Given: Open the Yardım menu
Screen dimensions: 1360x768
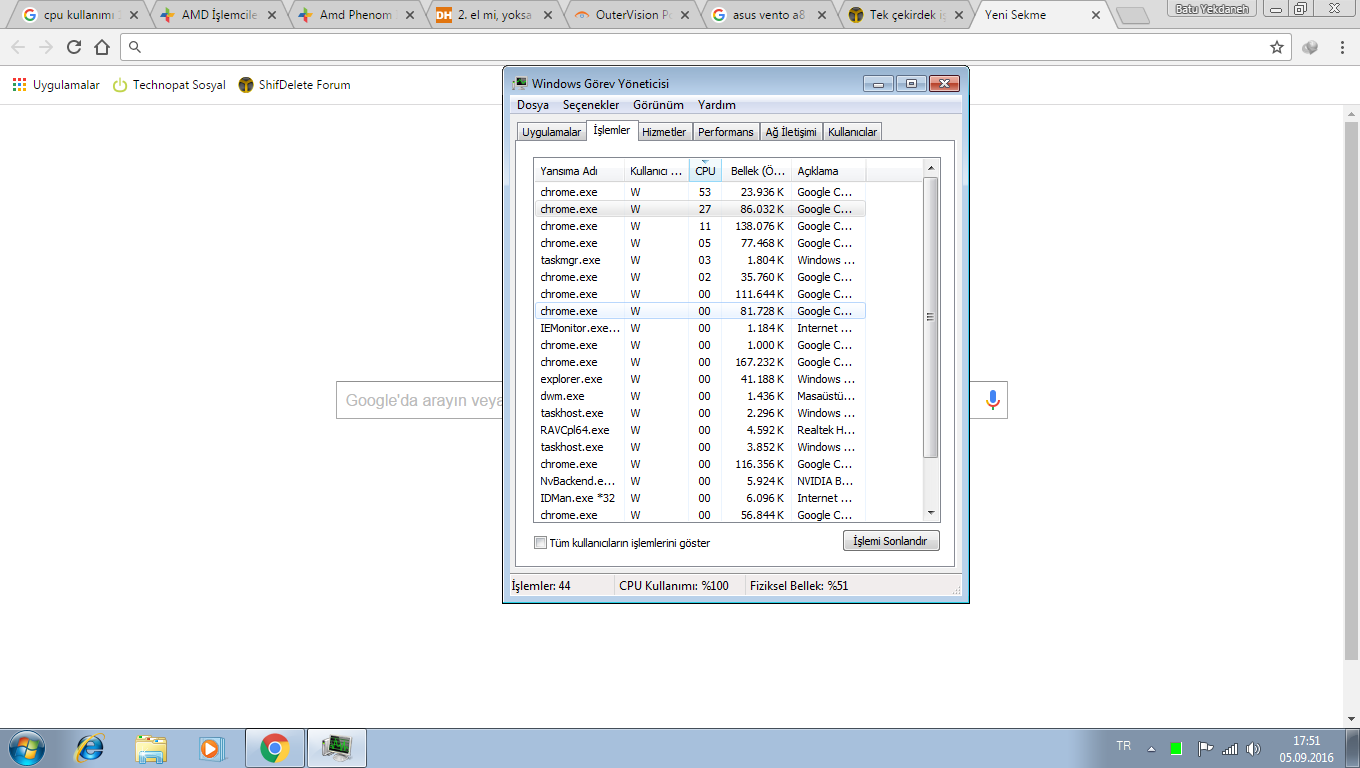Looking at the screenshot, I should coord(717,105).
